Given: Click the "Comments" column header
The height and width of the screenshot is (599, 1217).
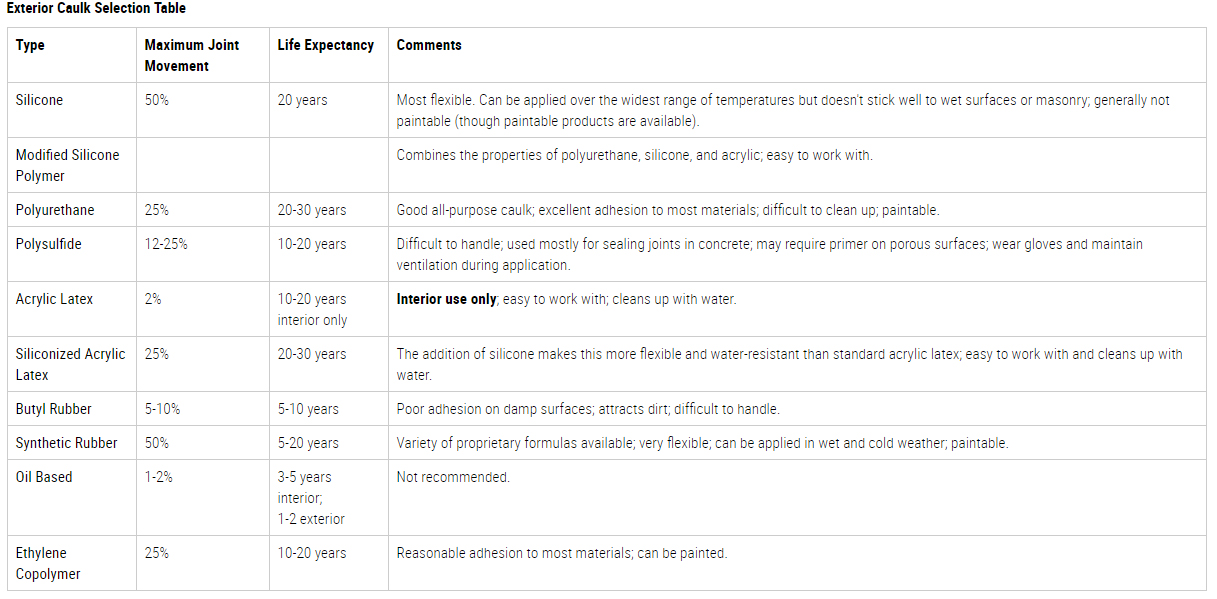Looking at the screenshot, I should point(429,45).
